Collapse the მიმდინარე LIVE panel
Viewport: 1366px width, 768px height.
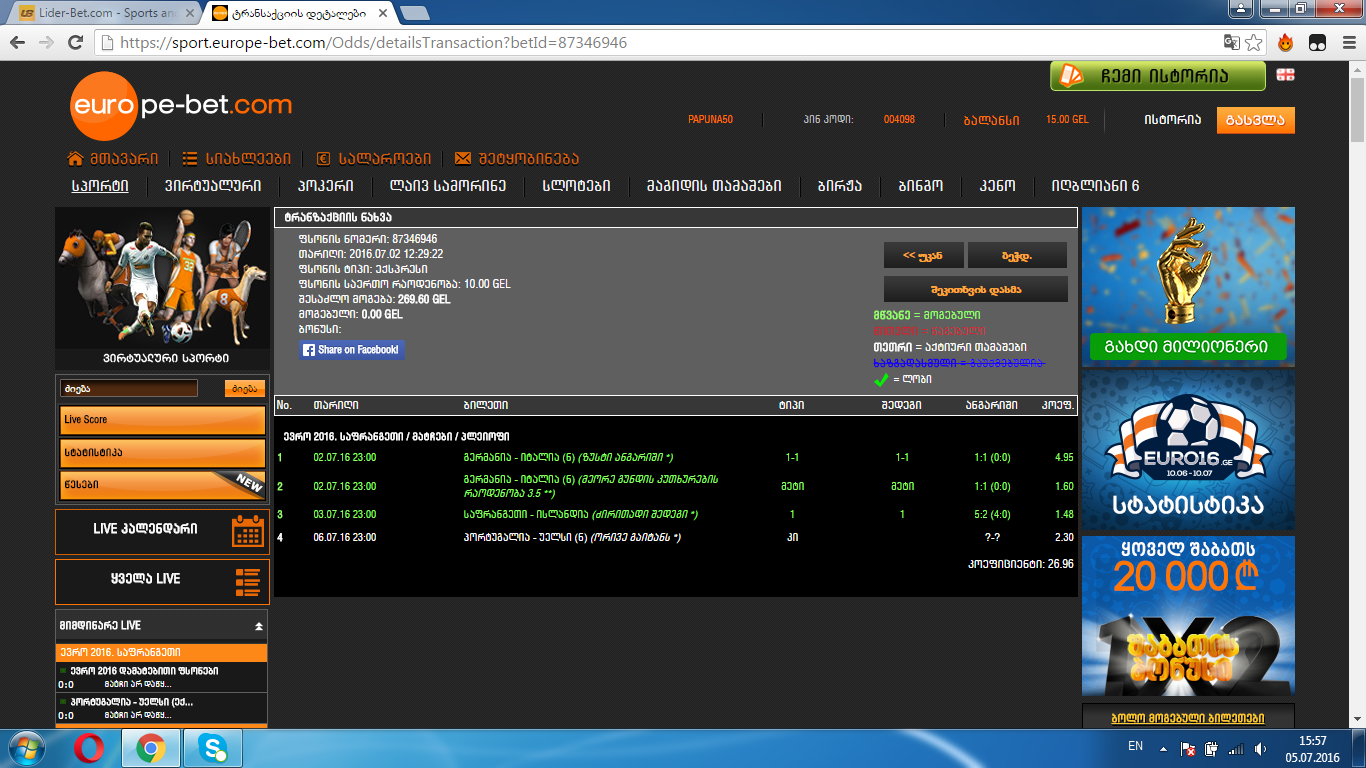pos(259,626)
